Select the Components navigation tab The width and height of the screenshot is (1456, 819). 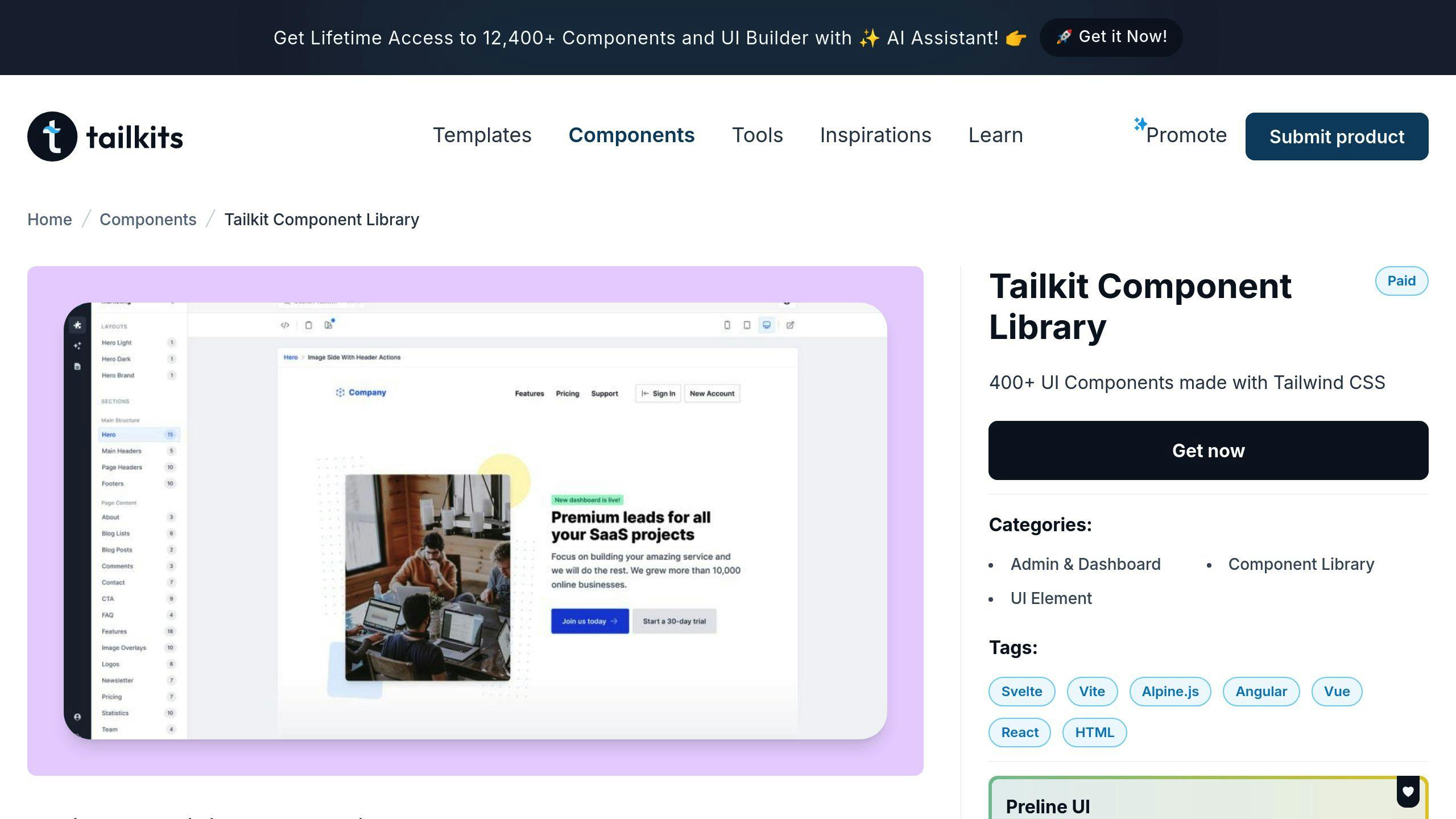click(x=631, y=135)
